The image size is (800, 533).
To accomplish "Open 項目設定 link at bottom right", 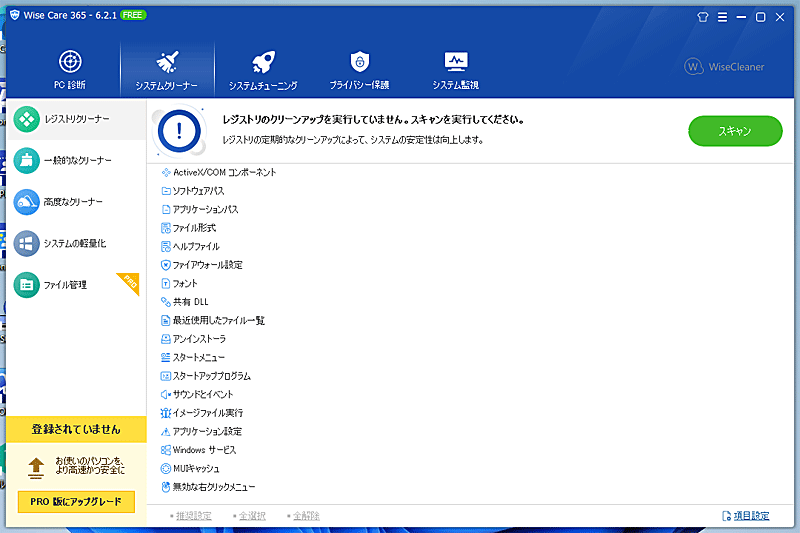I will [752, 516].
